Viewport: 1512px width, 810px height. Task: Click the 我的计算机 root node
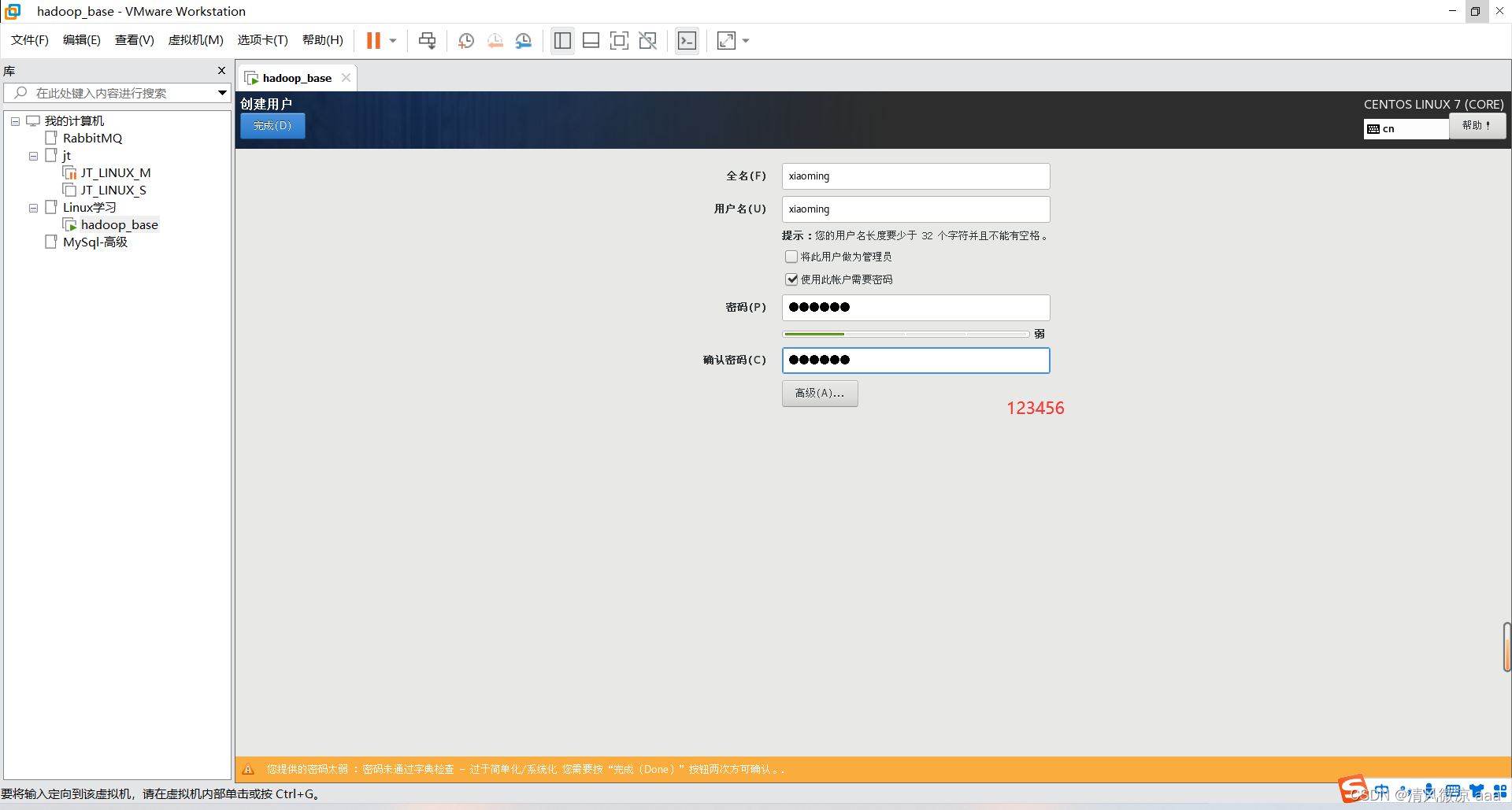point(74,121)
